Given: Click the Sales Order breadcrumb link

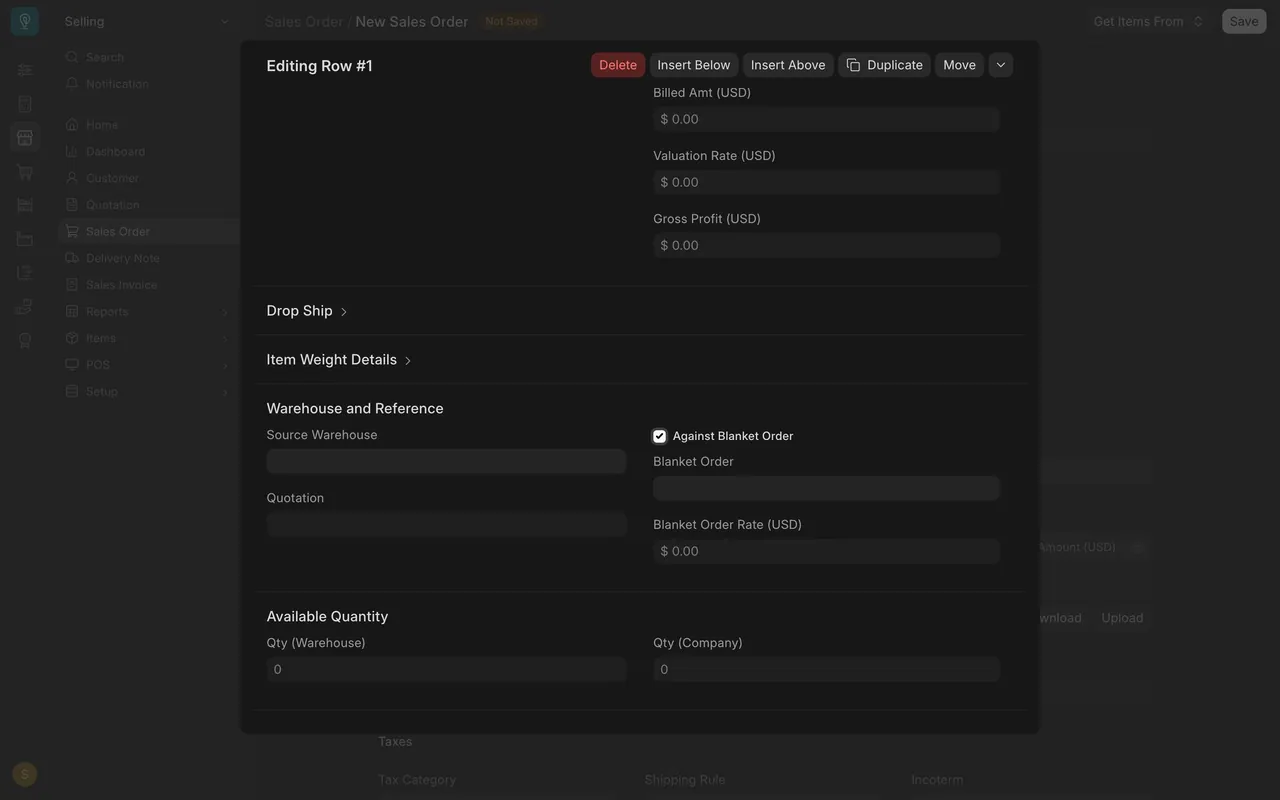Looking at the screenshot, I should (304, 21).
